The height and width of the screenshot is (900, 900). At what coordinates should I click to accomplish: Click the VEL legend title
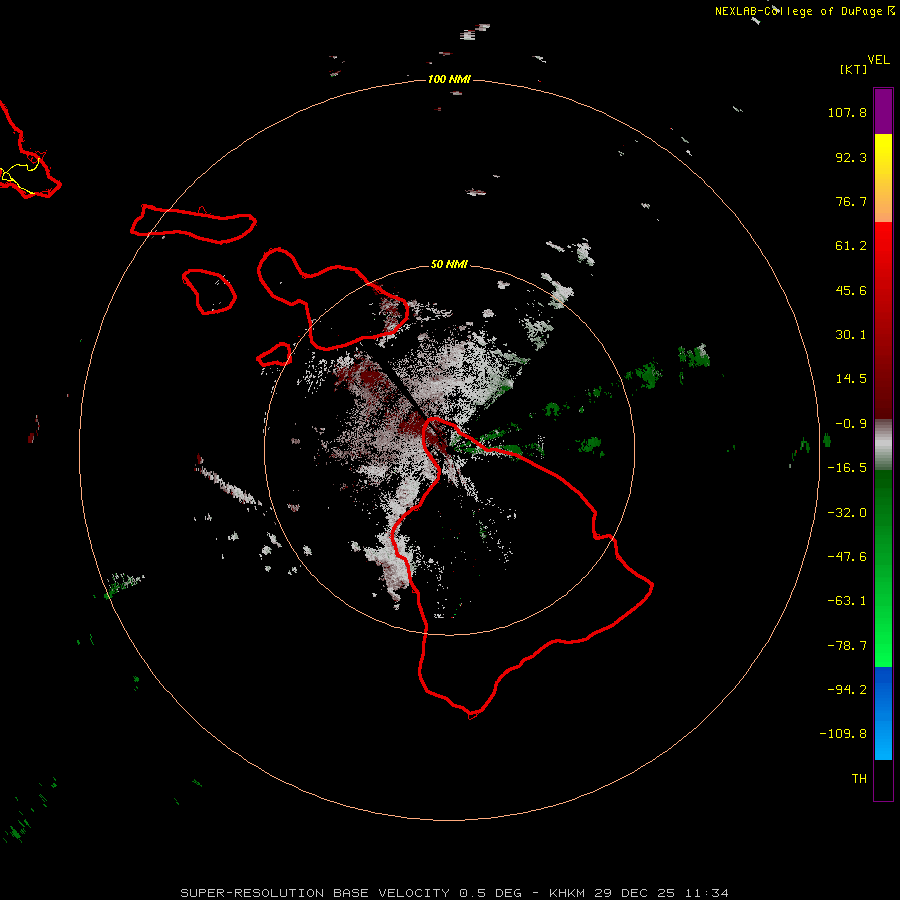click(878, 59)
